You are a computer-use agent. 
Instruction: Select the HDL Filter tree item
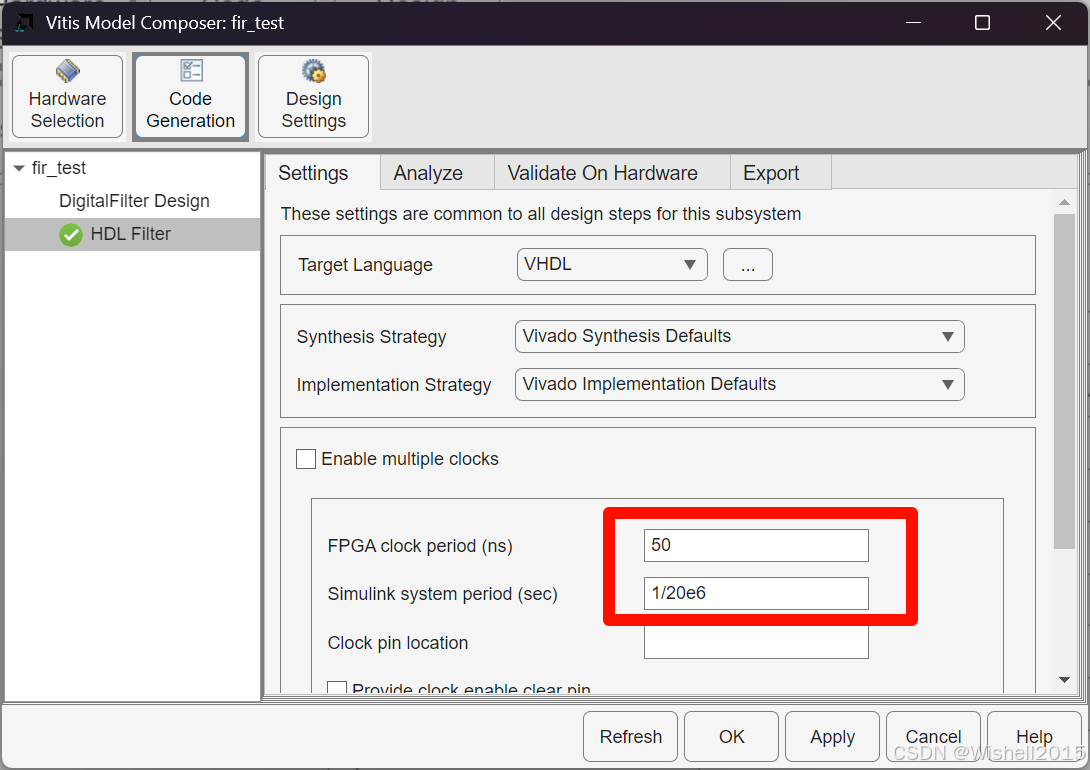(x=132, y=234)
